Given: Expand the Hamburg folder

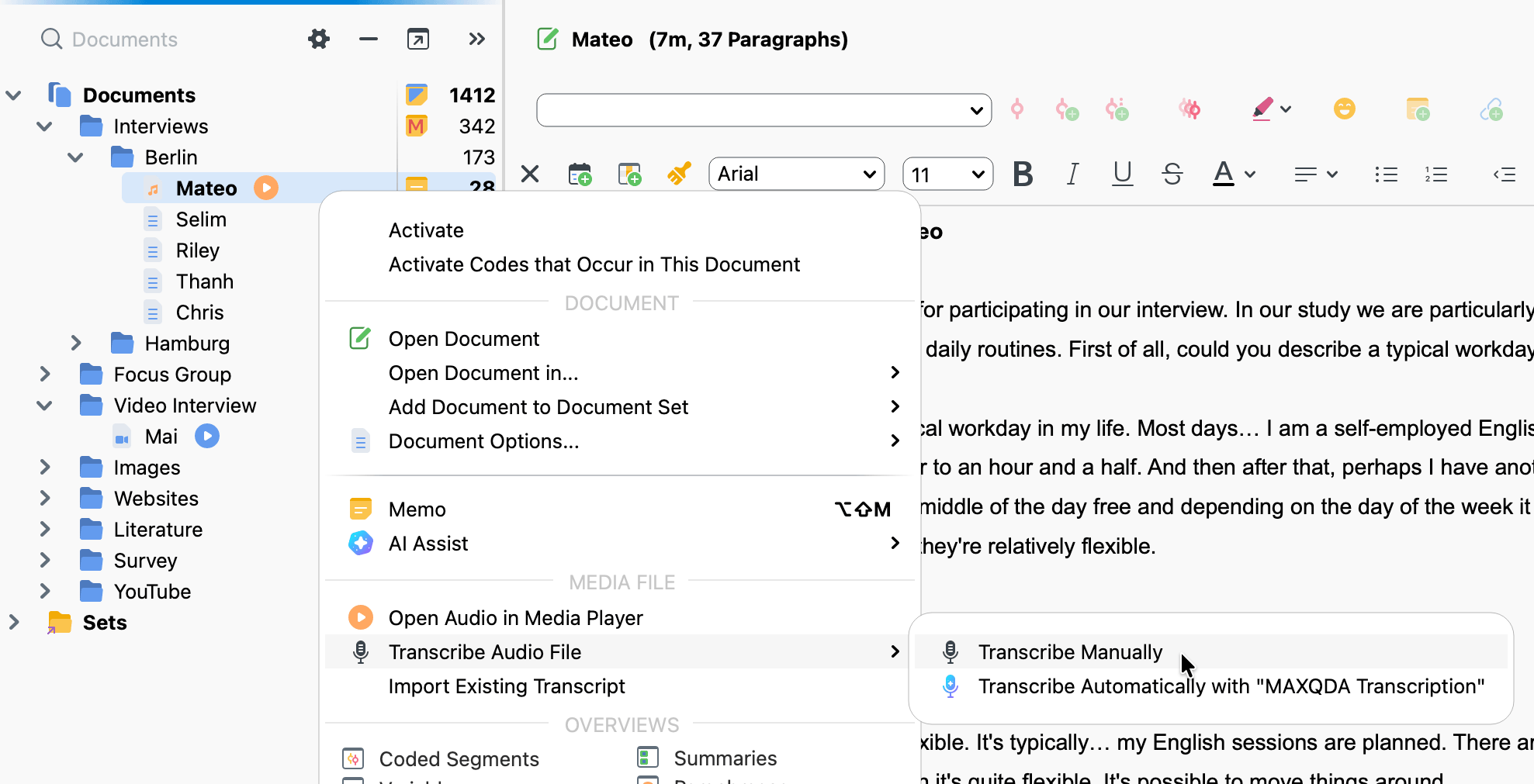Looking at the screenshot, I should [75, 343].
